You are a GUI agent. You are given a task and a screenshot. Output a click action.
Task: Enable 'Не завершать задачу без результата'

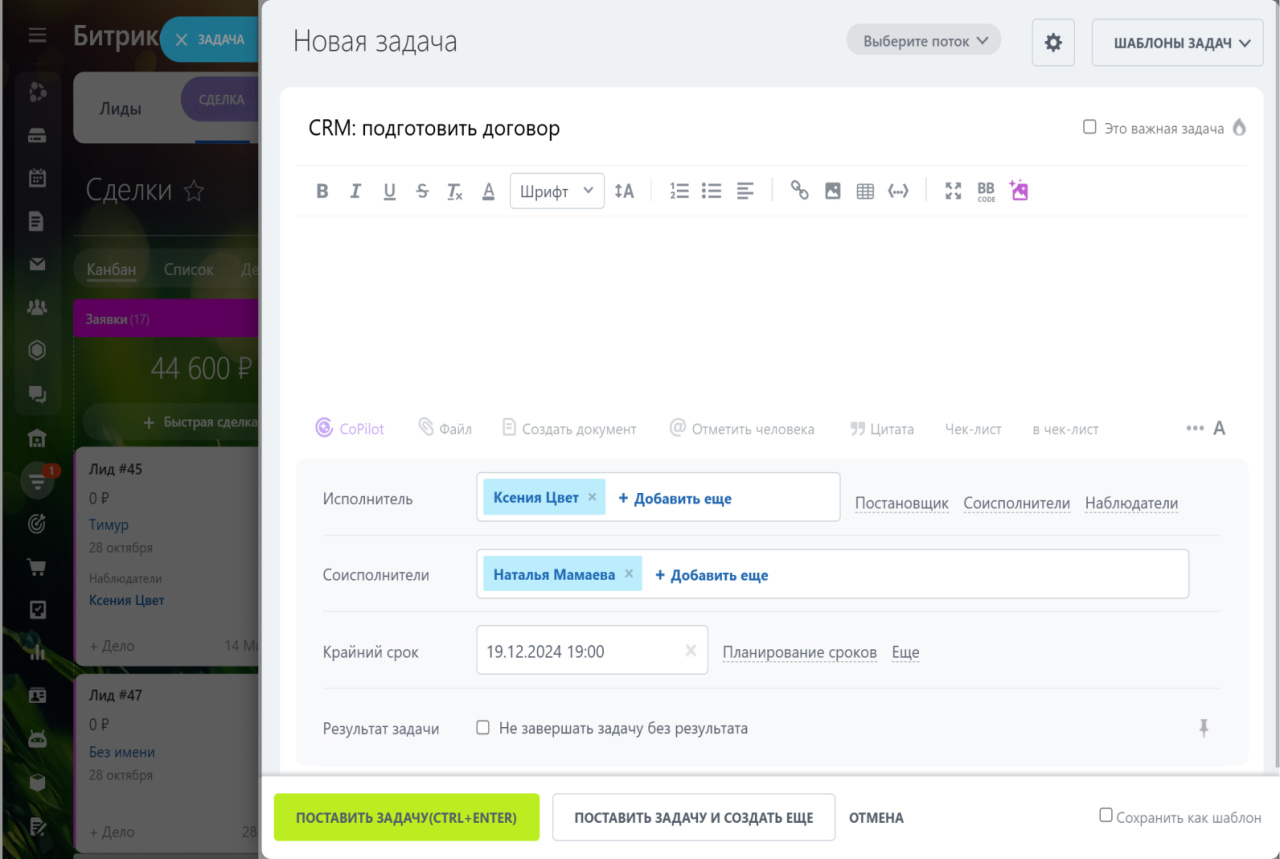483,728
